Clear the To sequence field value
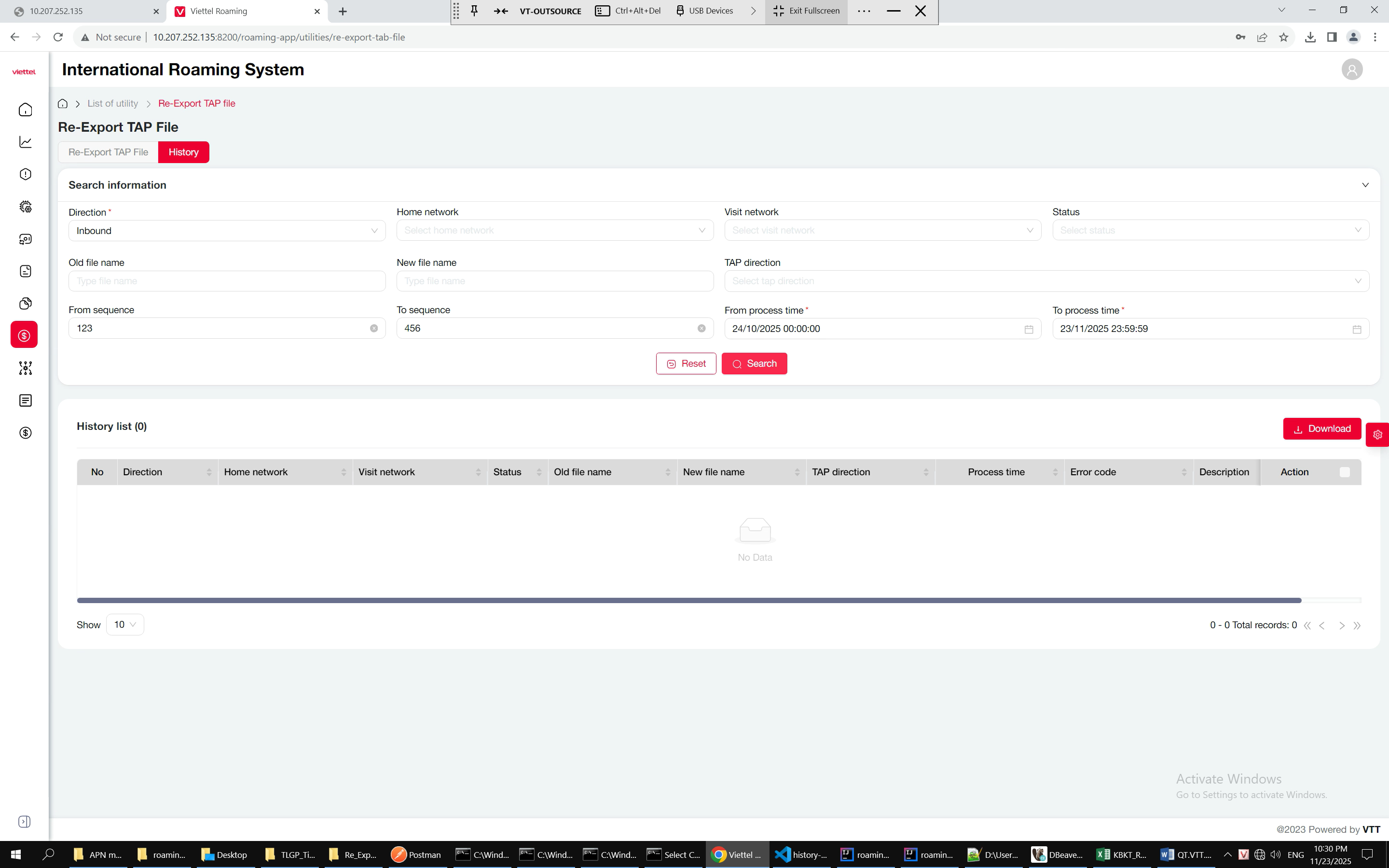 click(x=701, y=329)
